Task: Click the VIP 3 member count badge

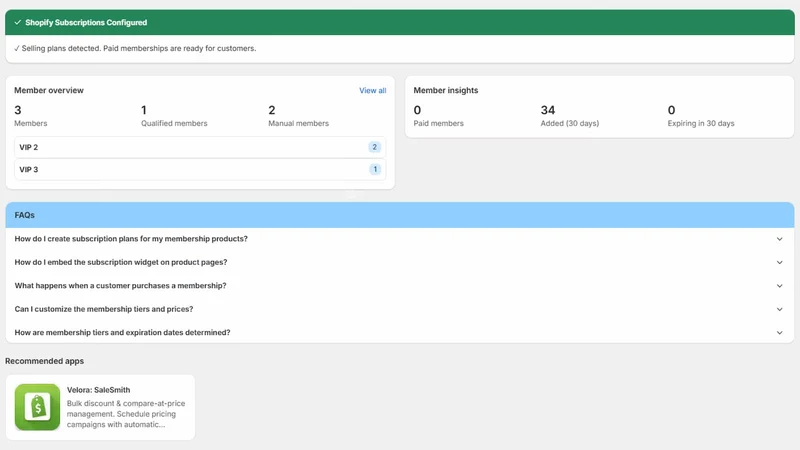Action: tap(375, 169)
